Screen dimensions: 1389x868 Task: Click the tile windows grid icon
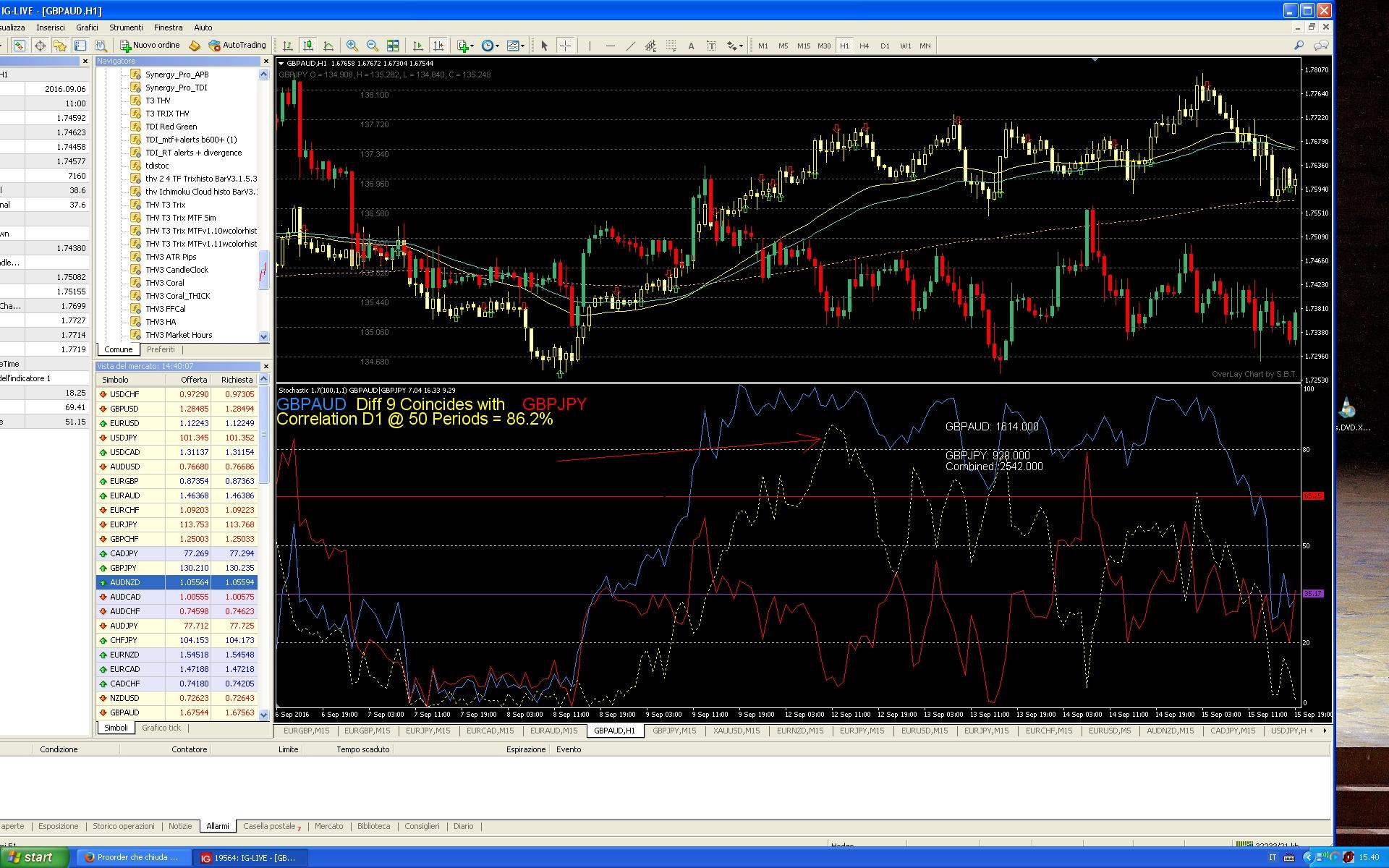click(393, 46)
